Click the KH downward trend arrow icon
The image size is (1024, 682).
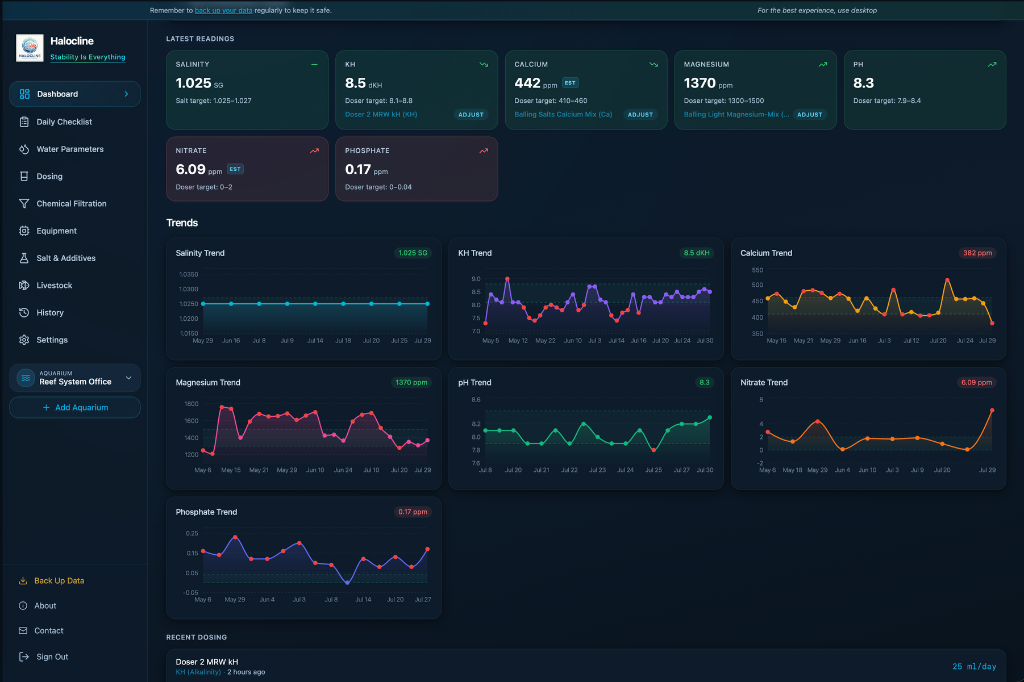pos(484,65)
